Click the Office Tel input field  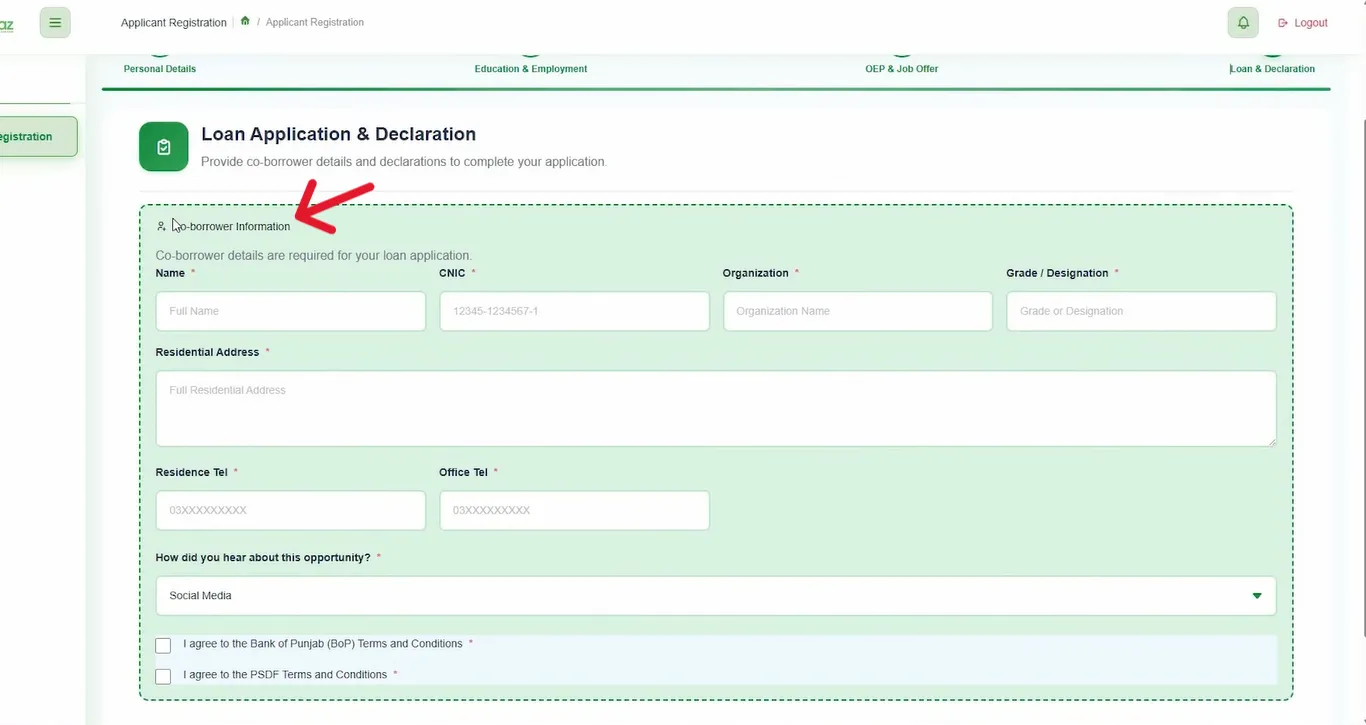point(574,510)
